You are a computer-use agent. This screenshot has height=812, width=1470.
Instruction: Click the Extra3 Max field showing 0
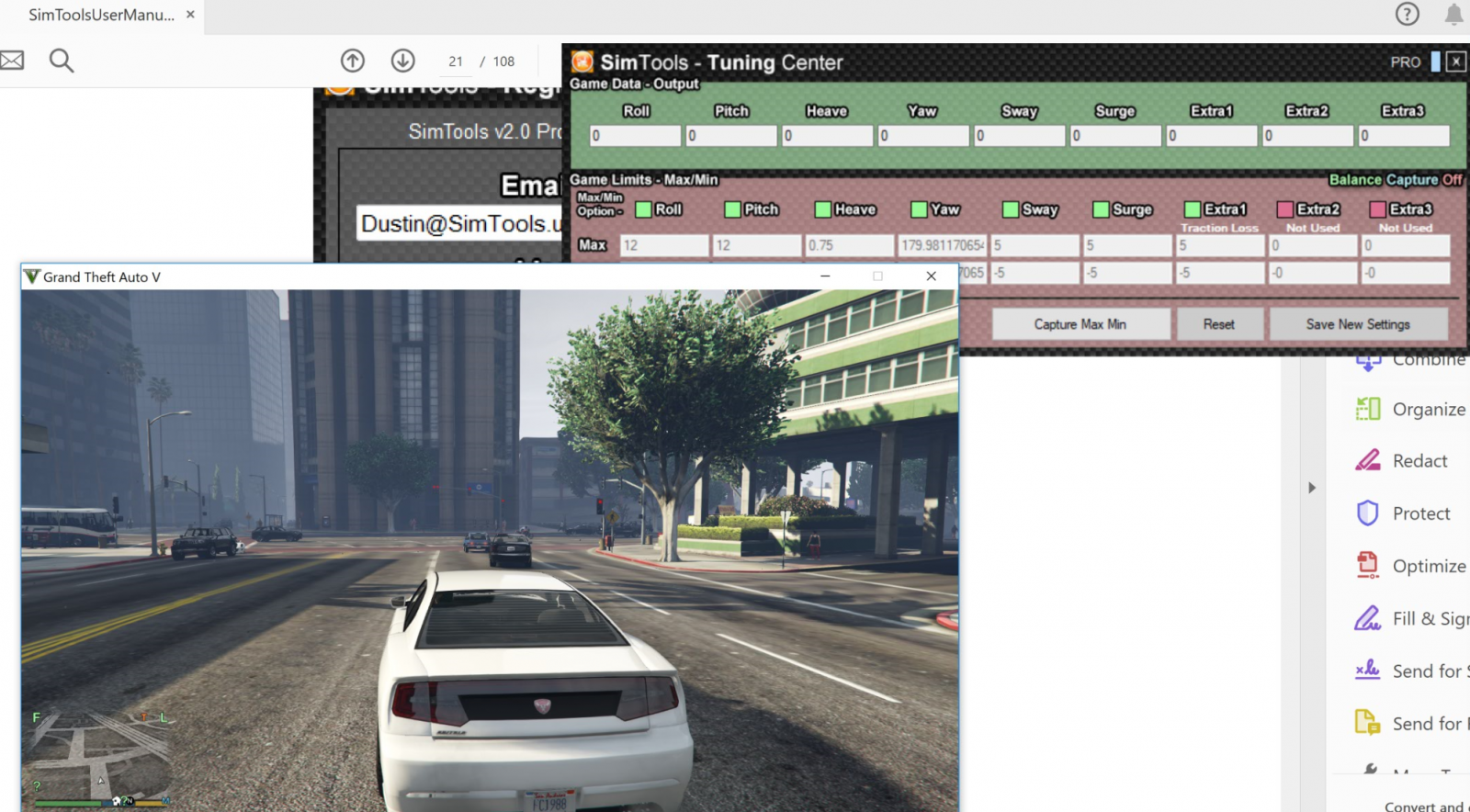pyautogui.click(x=1407, y=245)
